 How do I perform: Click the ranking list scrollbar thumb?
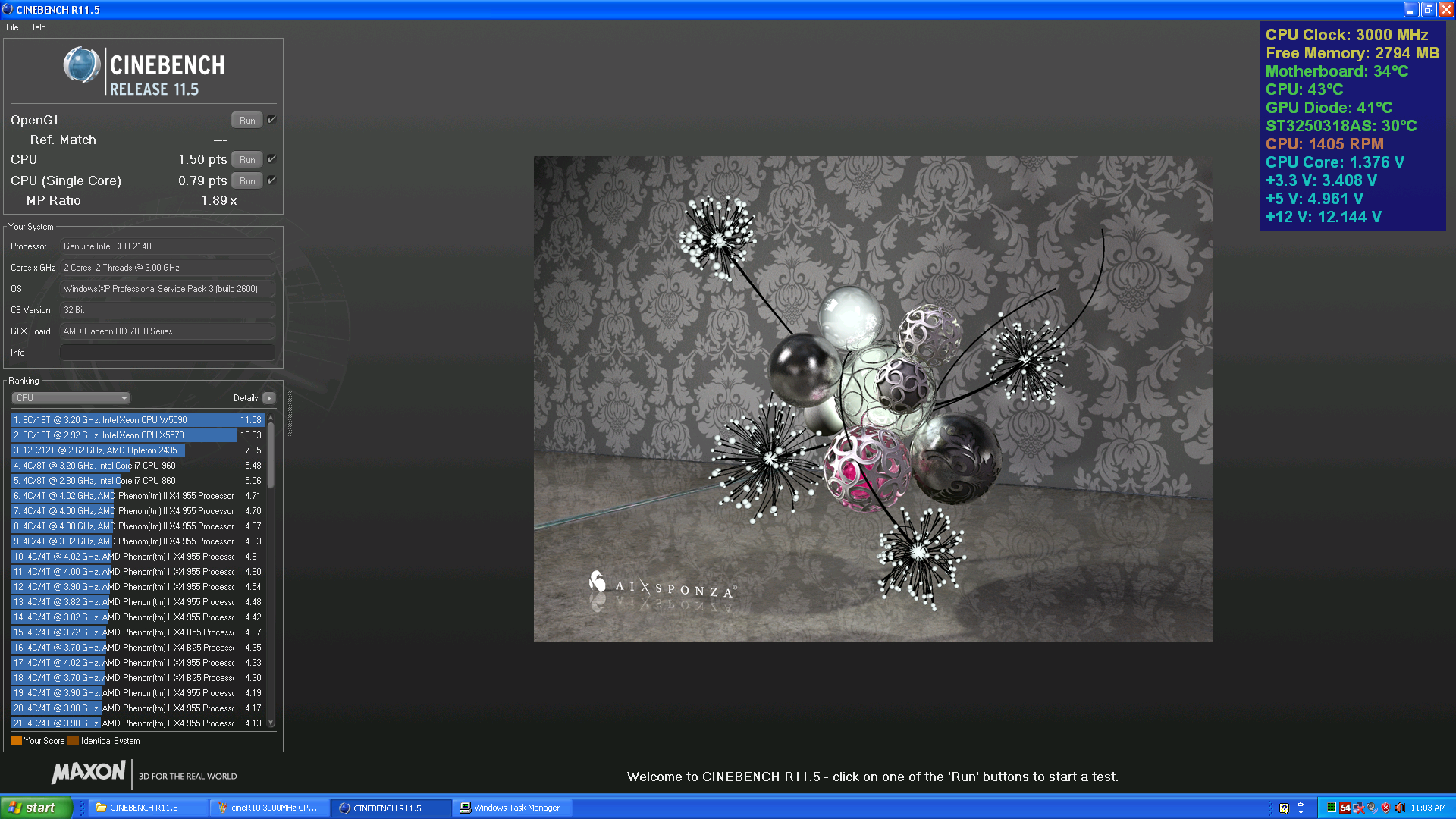click(271, 455)
